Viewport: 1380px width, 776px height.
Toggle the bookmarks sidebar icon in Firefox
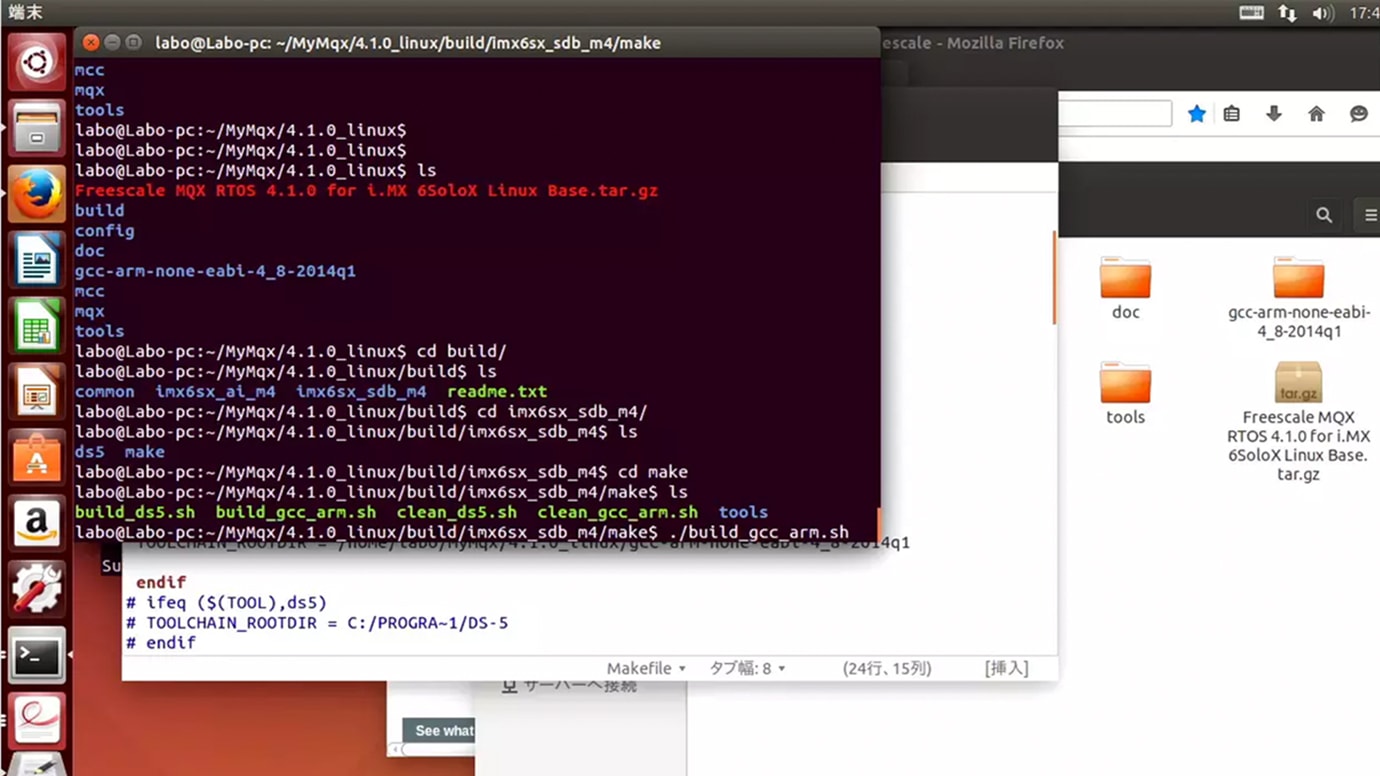(x=1231, y=113)
